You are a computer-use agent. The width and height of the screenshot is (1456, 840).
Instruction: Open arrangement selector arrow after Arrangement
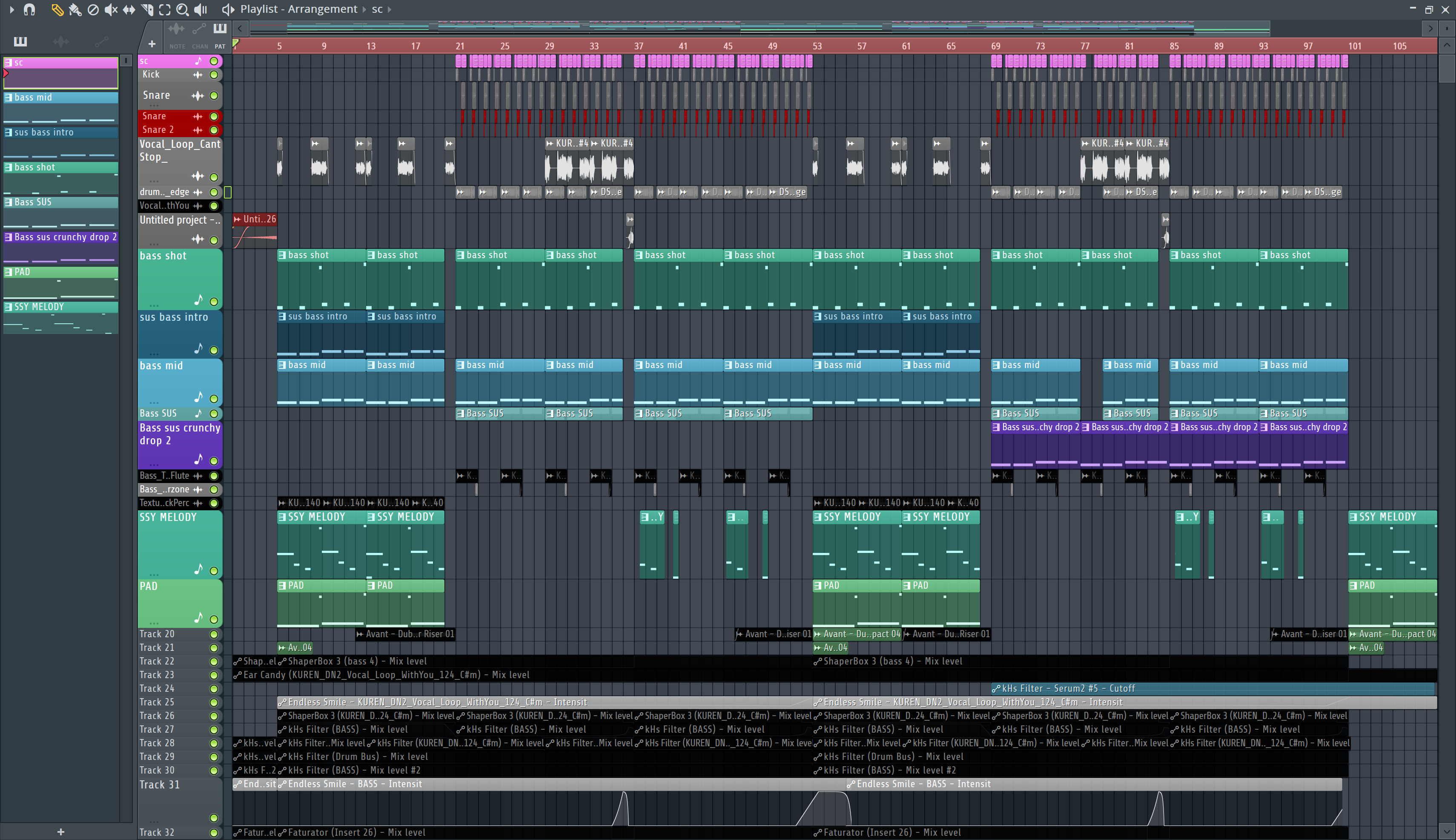364,9
